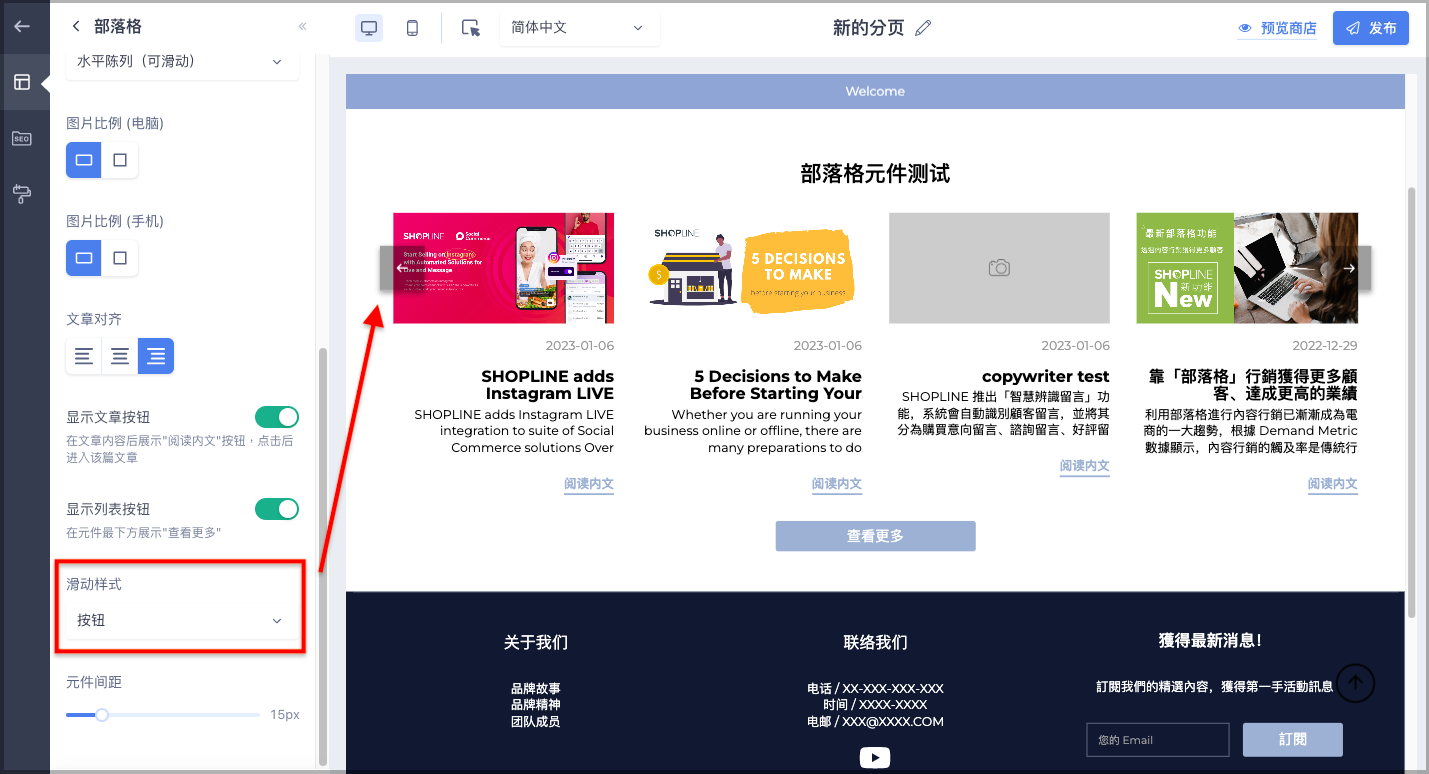Edit the page title with pencil icon

click(923, 28)
